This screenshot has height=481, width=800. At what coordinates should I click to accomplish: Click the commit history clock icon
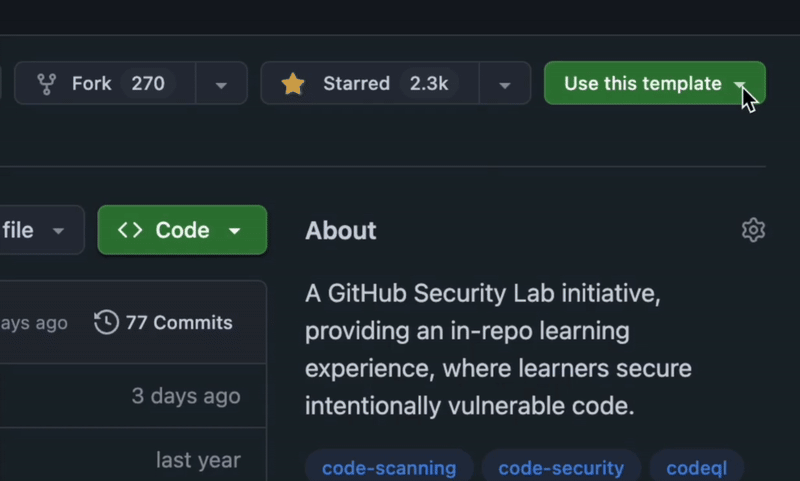tap(106, 322)
